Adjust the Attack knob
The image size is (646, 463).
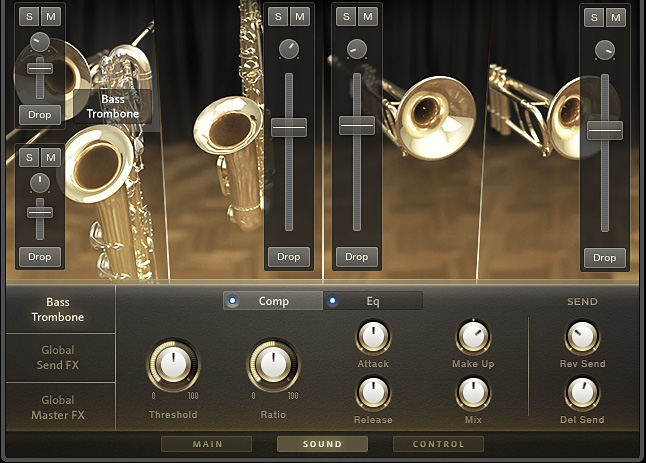tap(373, 337)
